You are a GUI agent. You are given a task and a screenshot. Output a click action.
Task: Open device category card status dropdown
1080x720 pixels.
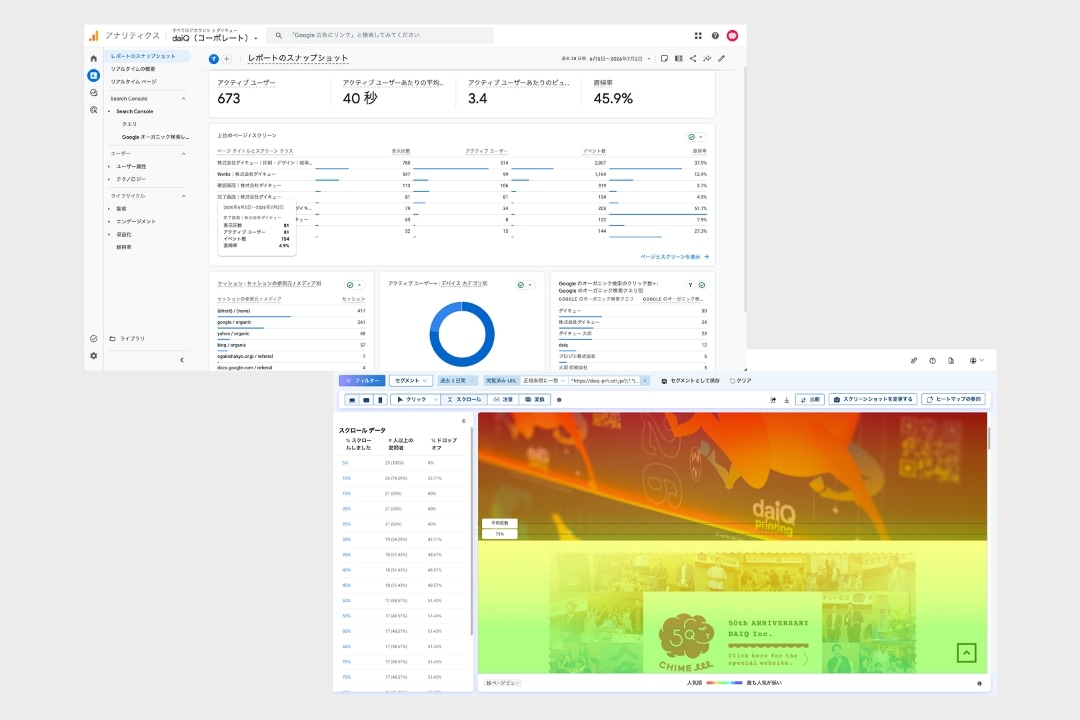pyautogui.click(x=525, y=285)
